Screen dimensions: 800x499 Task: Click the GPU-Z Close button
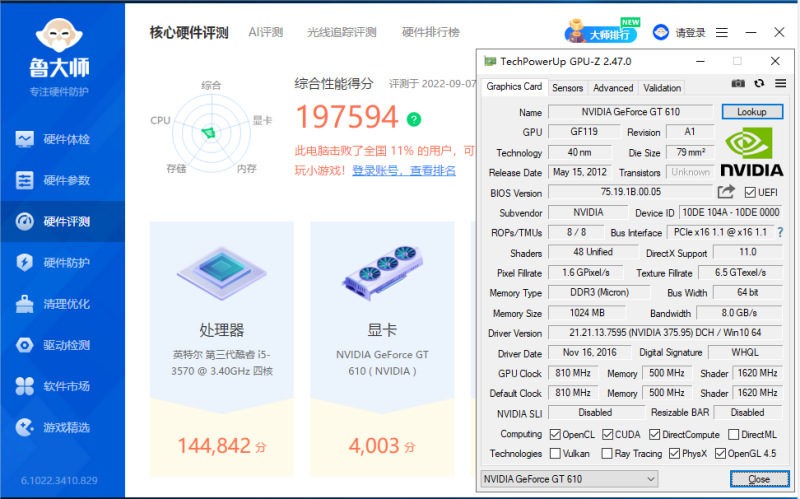[759, 479]
